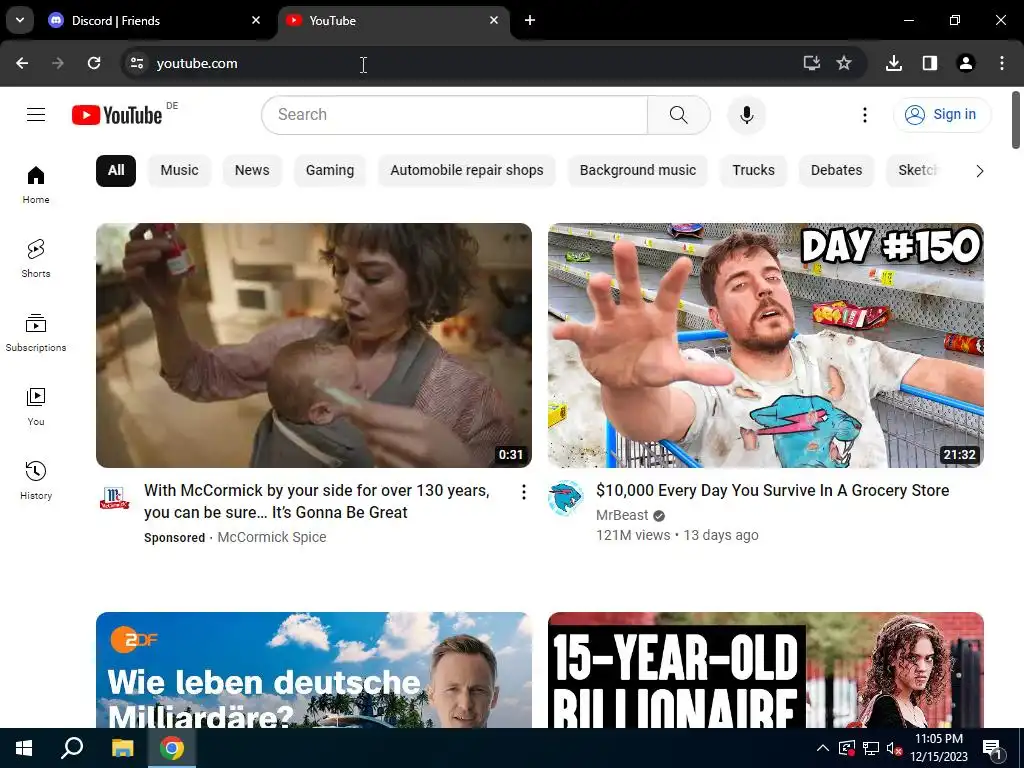The width and height of the screenshot is (1024, 768).
Task: Open Chrome downloads
Action: point(894,63)
